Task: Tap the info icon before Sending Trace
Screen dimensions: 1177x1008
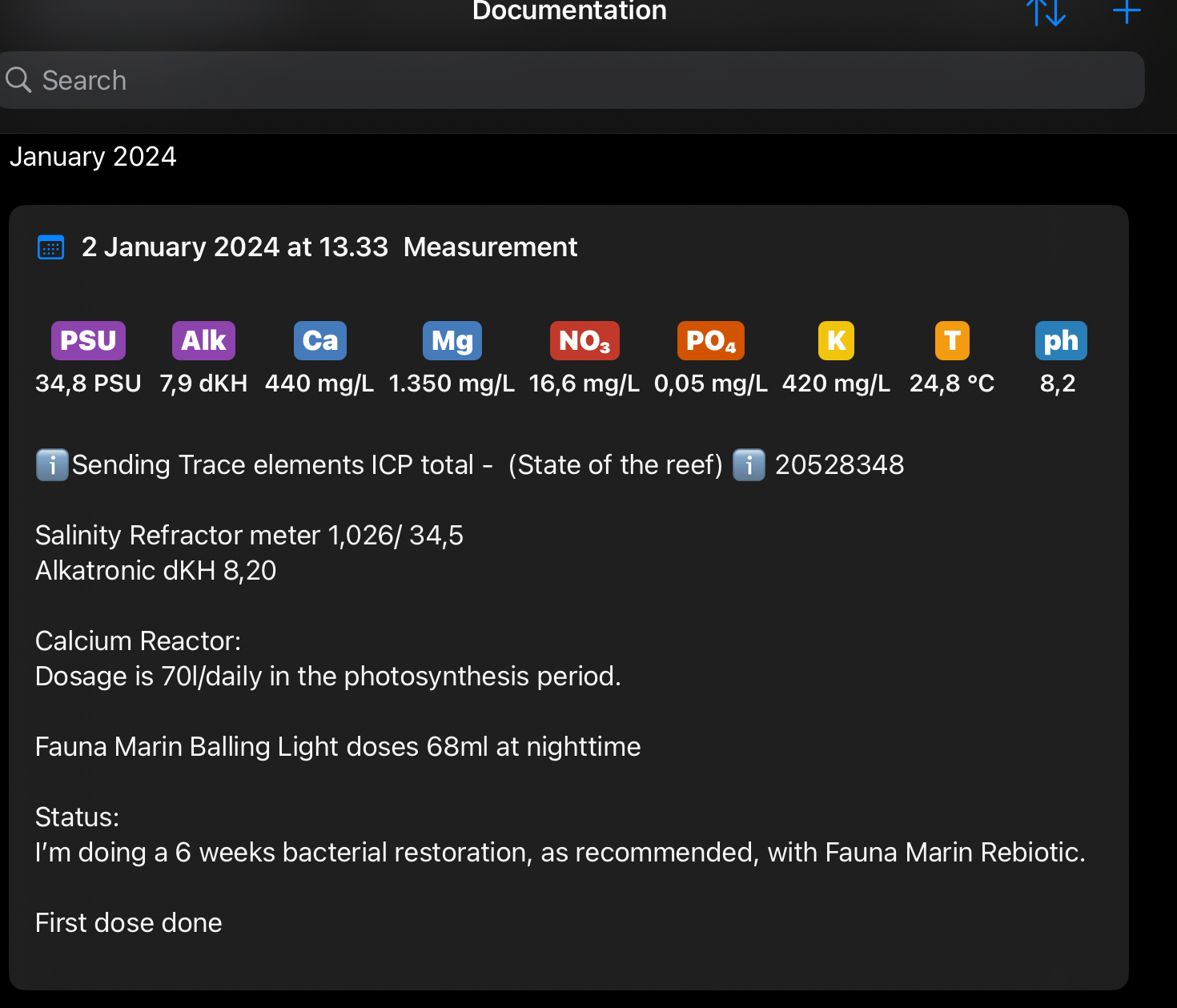Action: coord(52,465)
